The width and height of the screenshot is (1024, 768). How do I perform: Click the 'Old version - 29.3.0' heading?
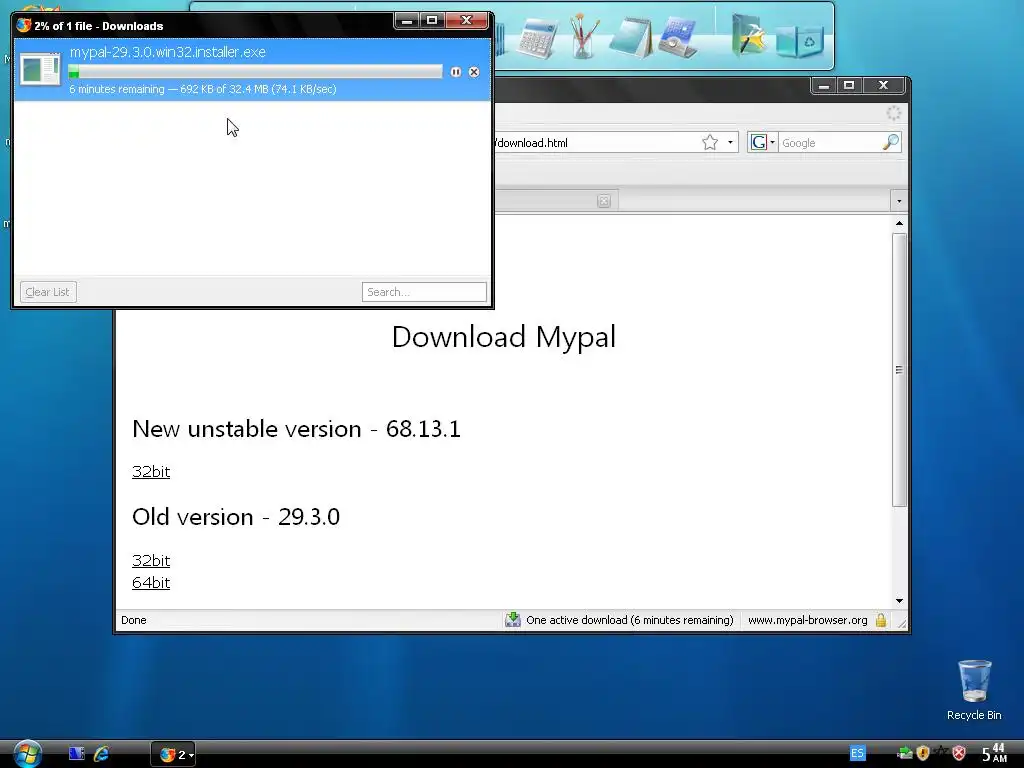pos(236,517)
